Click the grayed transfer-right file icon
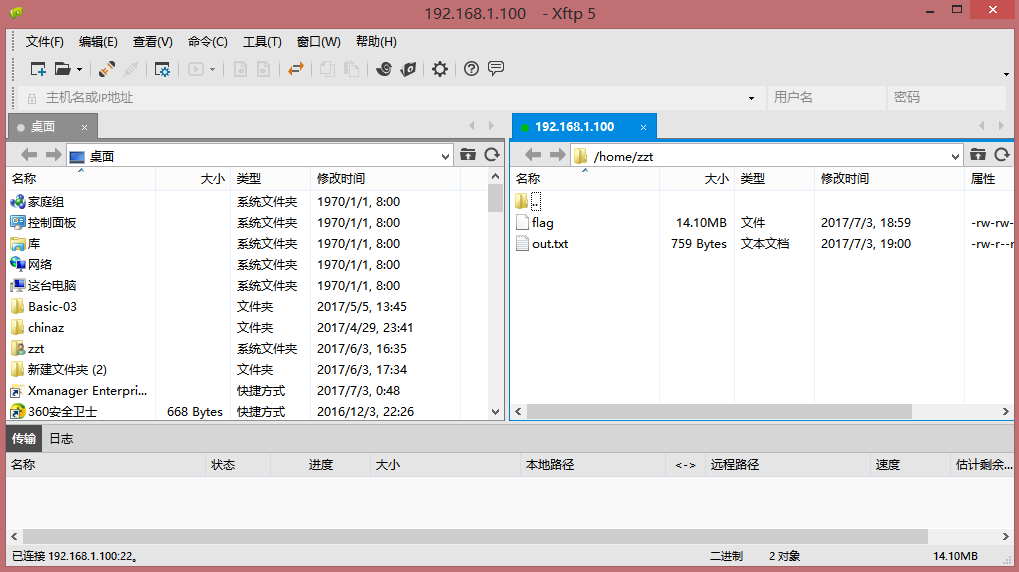 coord(263,69)
